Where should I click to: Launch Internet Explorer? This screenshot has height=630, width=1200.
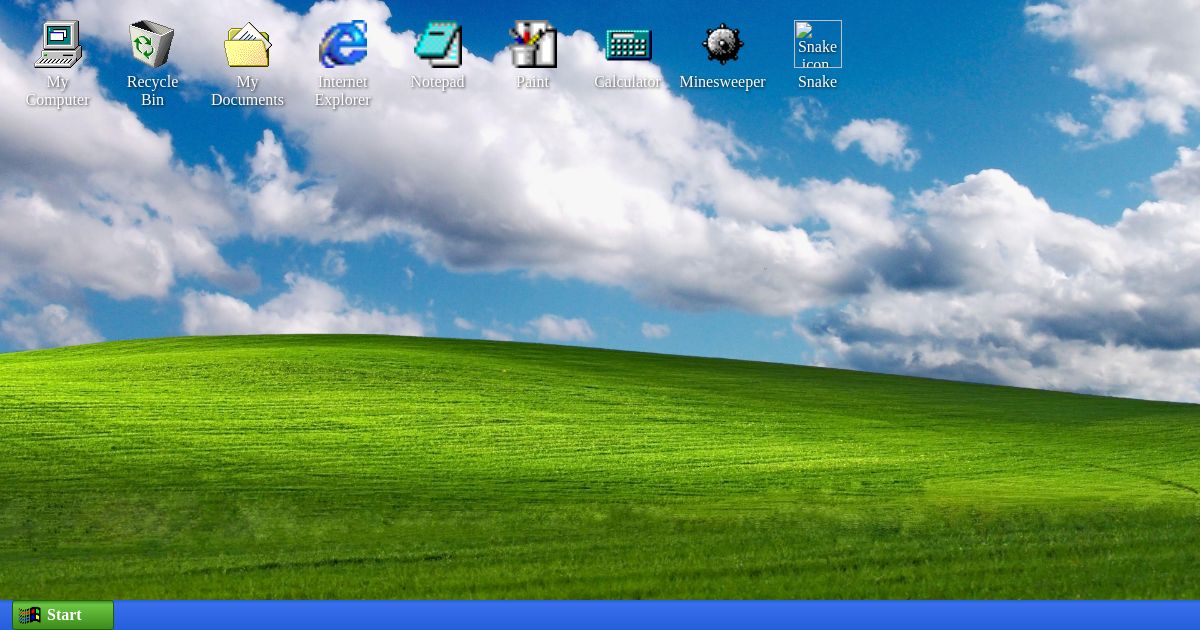[342, 44]
